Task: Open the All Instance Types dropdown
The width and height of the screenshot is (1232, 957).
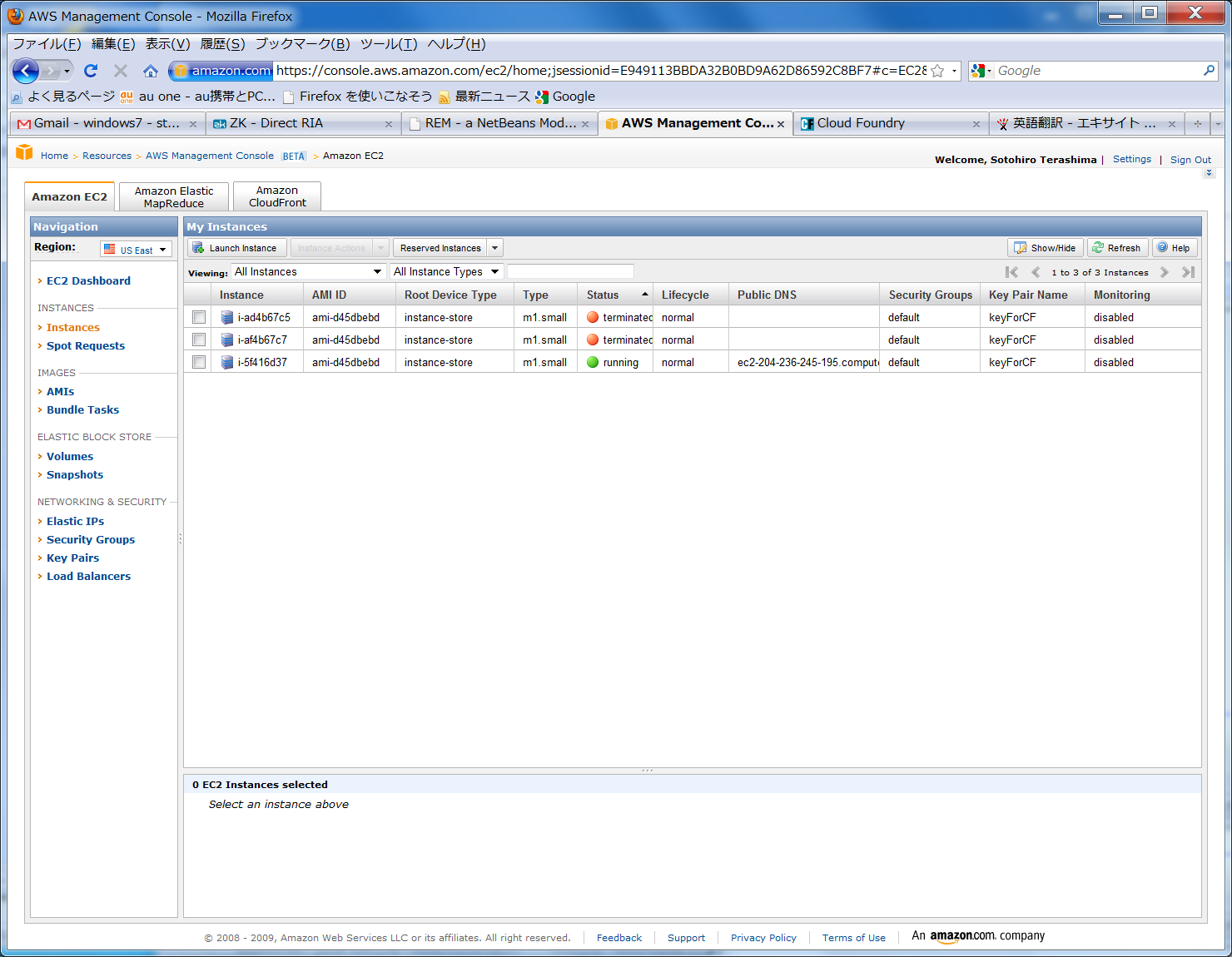Action: click(x=446, y=271)
